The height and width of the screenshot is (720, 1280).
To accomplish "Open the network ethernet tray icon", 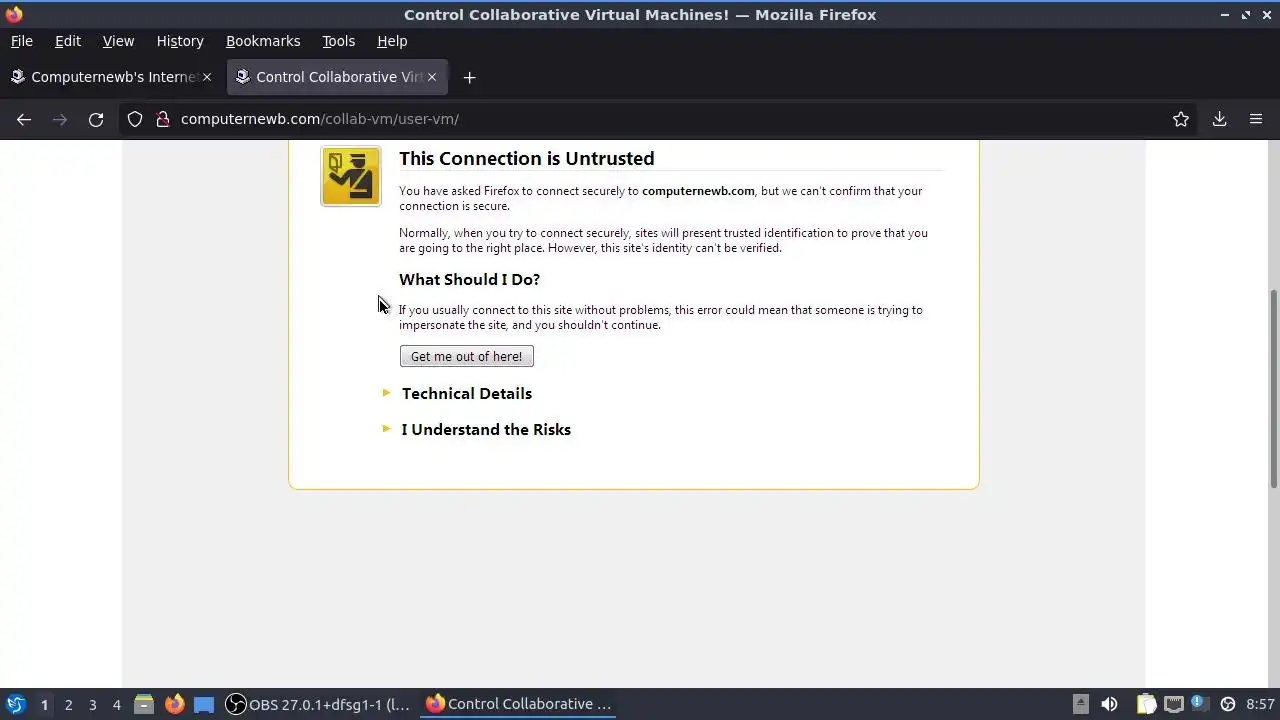I will tap(1174, 704).
